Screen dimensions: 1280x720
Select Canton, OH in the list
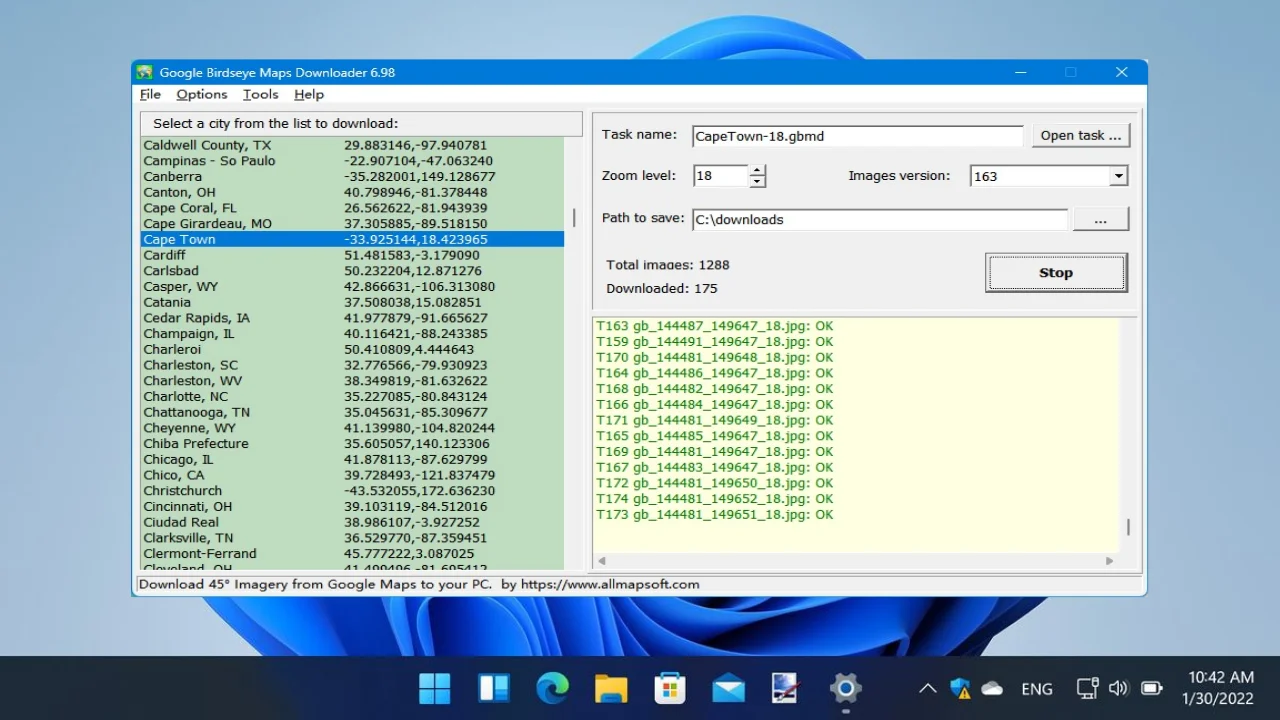coord(352,192)
